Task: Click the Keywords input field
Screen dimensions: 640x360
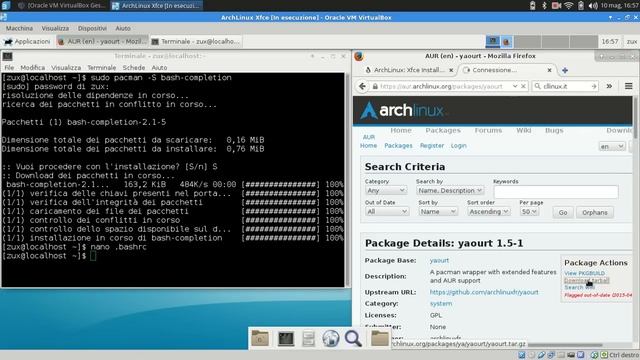Action: click(556, 192)
